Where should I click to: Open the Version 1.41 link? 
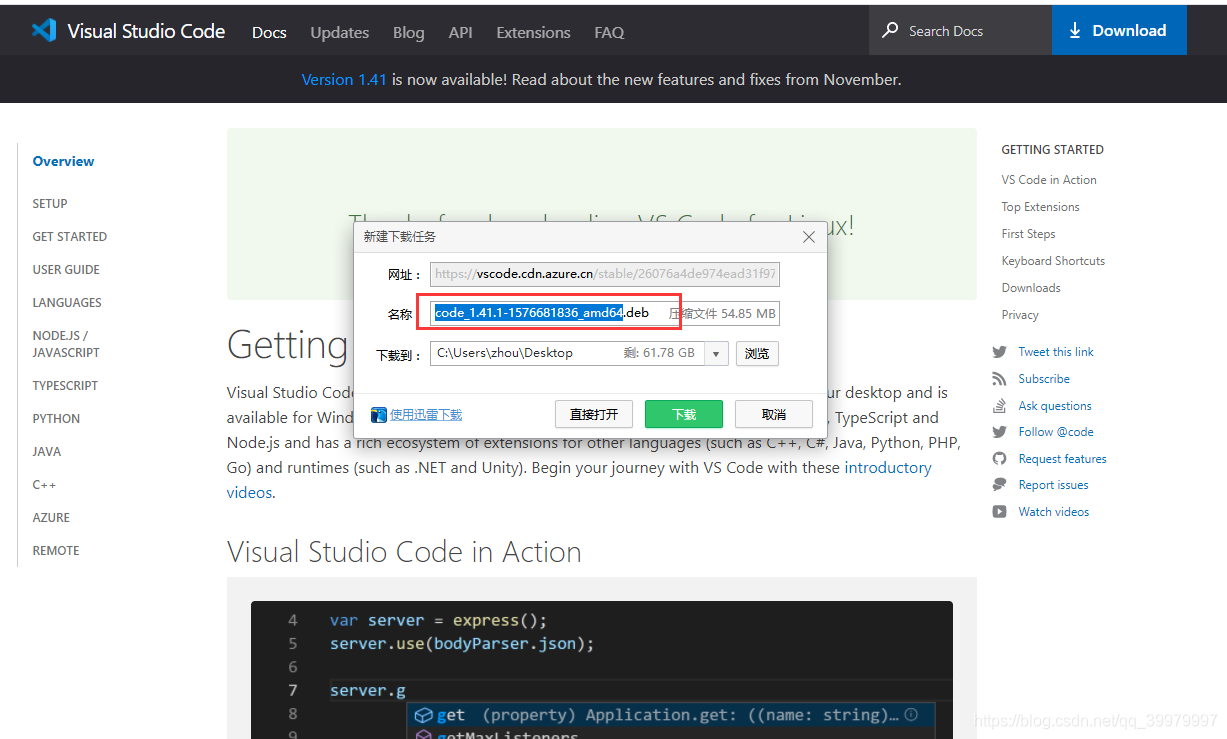point(344,79)
